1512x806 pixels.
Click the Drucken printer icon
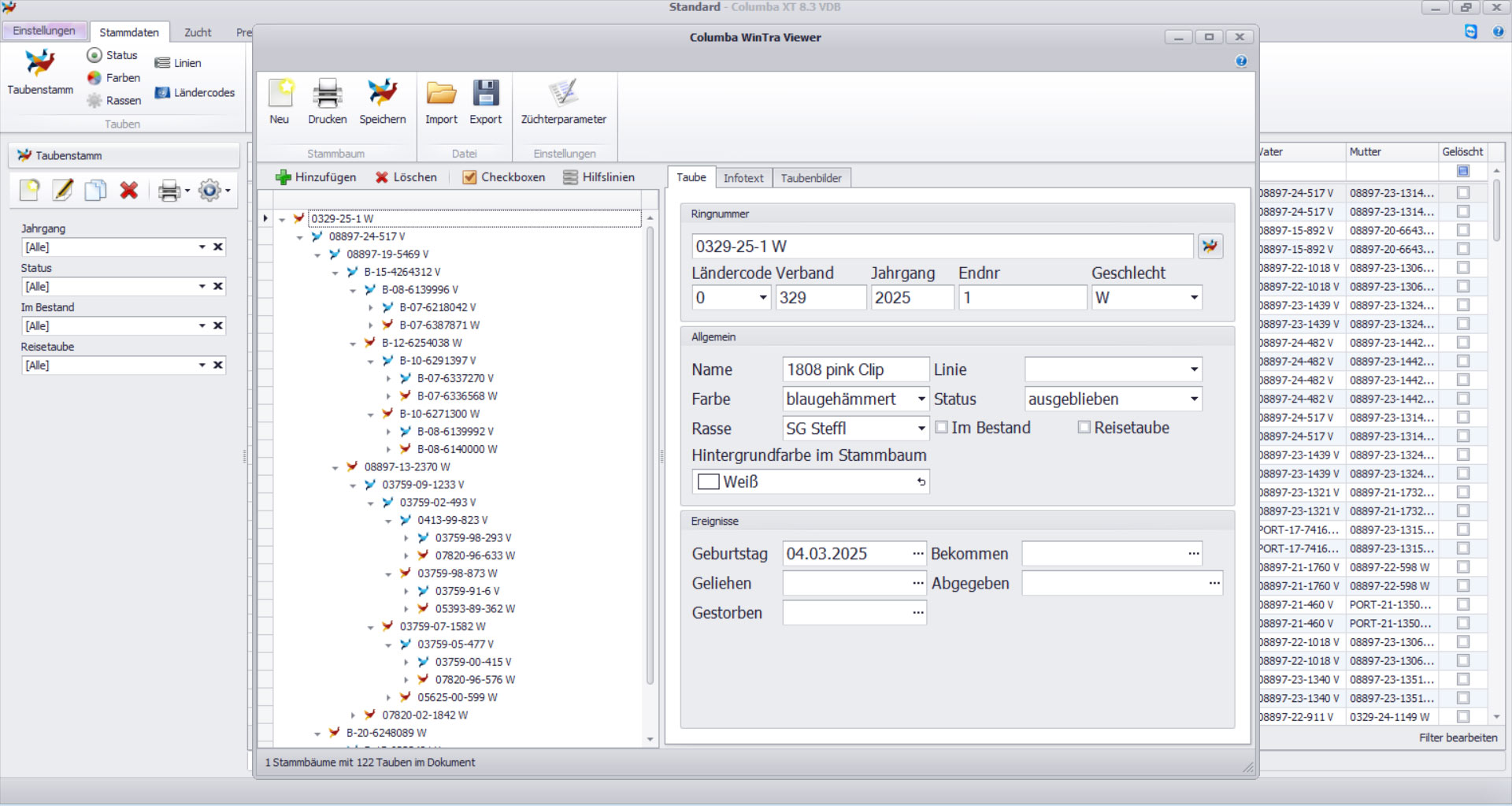(327, 95)
